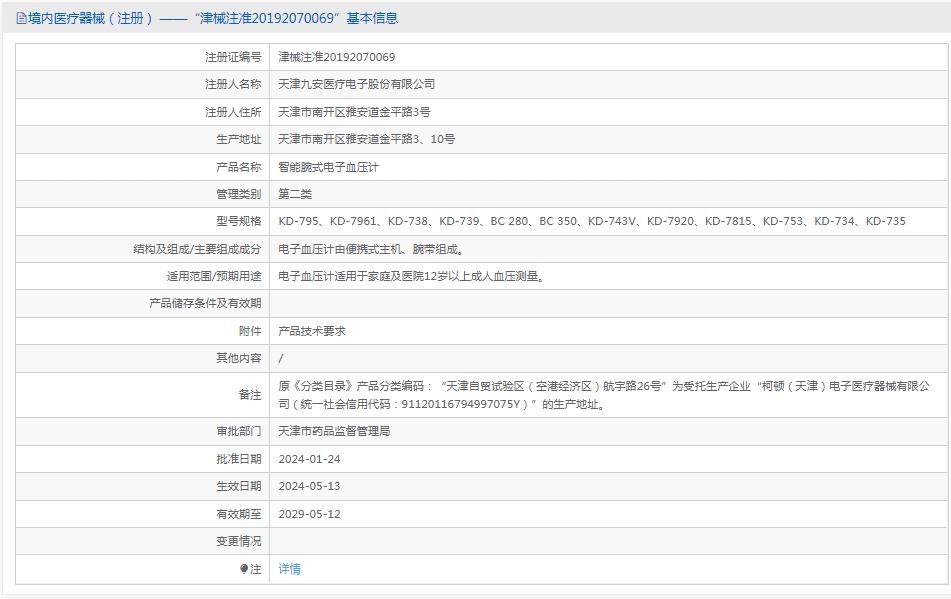Select the 生效日期 label
Viewport: 951px width, 599px height.
pyautogui.click(x=239, y=486)
